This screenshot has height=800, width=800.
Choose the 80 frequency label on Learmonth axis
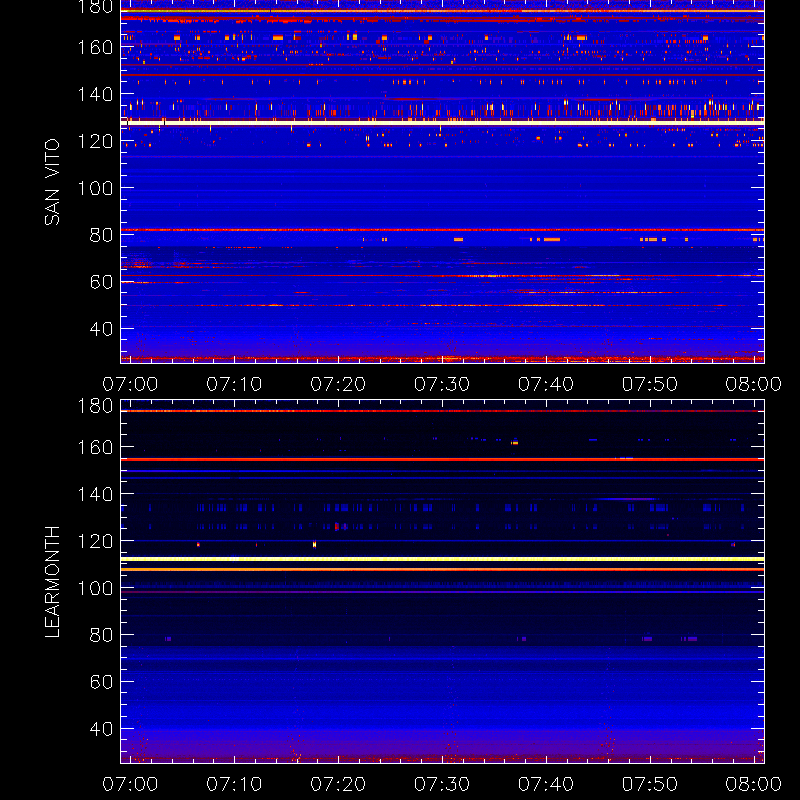click(x=102, y=635)
